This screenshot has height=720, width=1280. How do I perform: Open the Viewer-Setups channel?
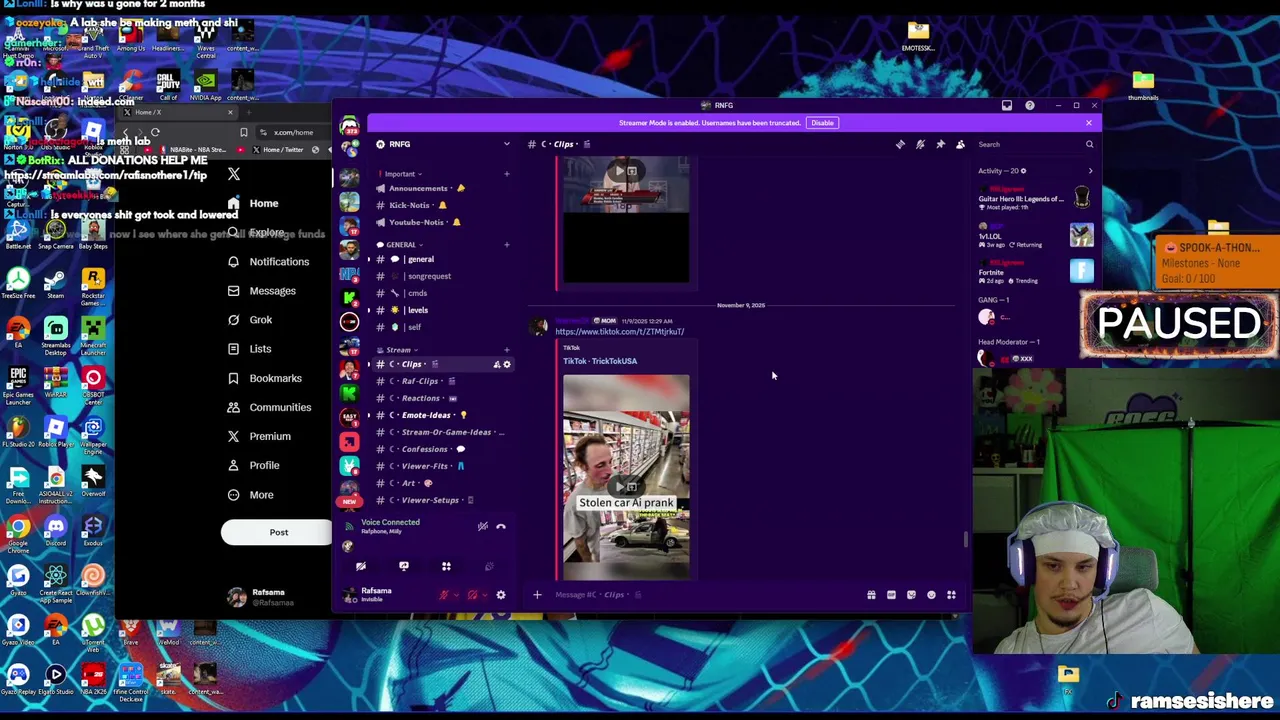(x=443, y=500)
